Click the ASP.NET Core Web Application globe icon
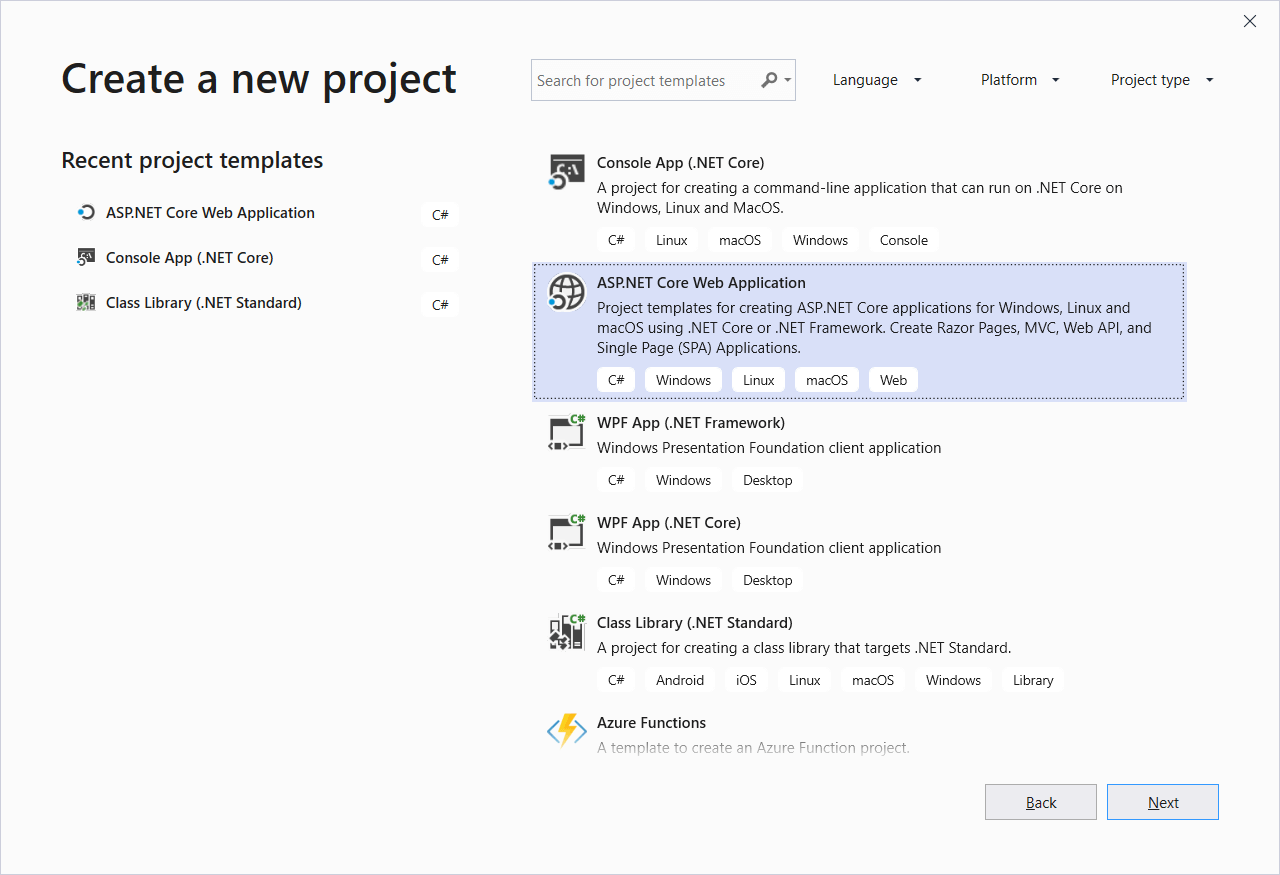 pyautogui.click(x=567, y=292)
